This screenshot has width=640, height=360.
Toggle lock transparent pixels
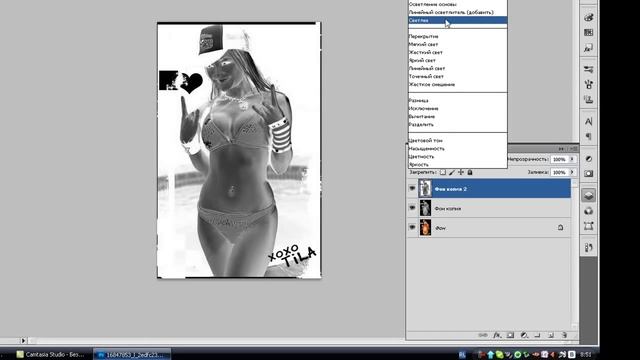point(442,172)
